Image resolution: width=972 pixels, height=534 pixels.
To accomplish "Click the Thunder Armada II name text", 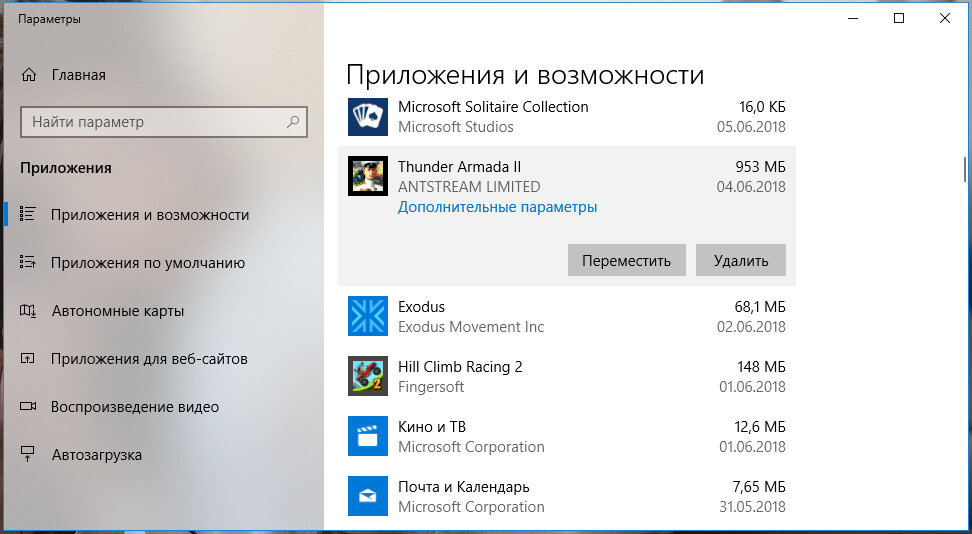I will coord(459,167).
